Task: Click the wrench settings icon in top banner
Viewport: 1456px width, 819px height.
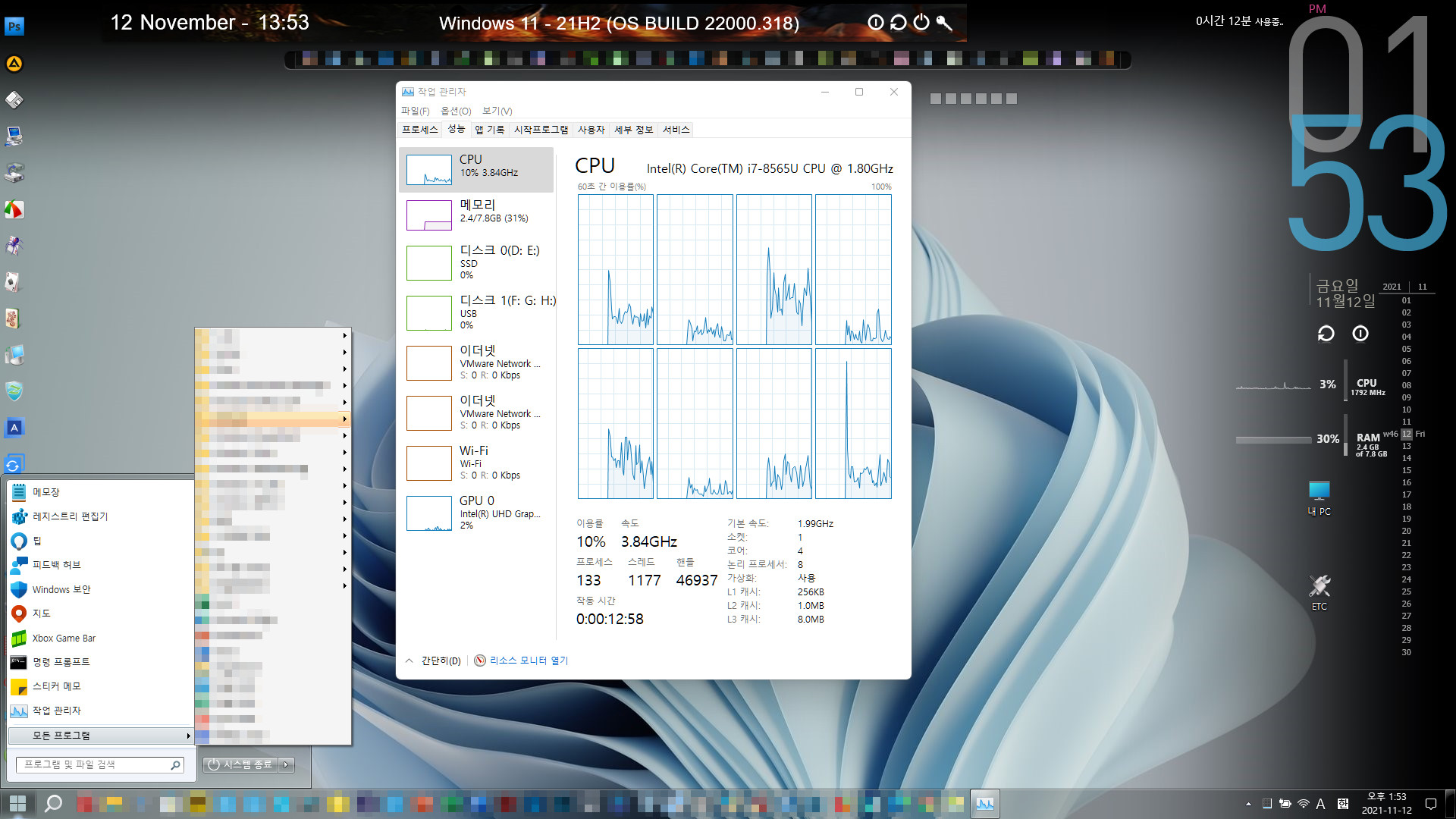Action: coord(944,23)
